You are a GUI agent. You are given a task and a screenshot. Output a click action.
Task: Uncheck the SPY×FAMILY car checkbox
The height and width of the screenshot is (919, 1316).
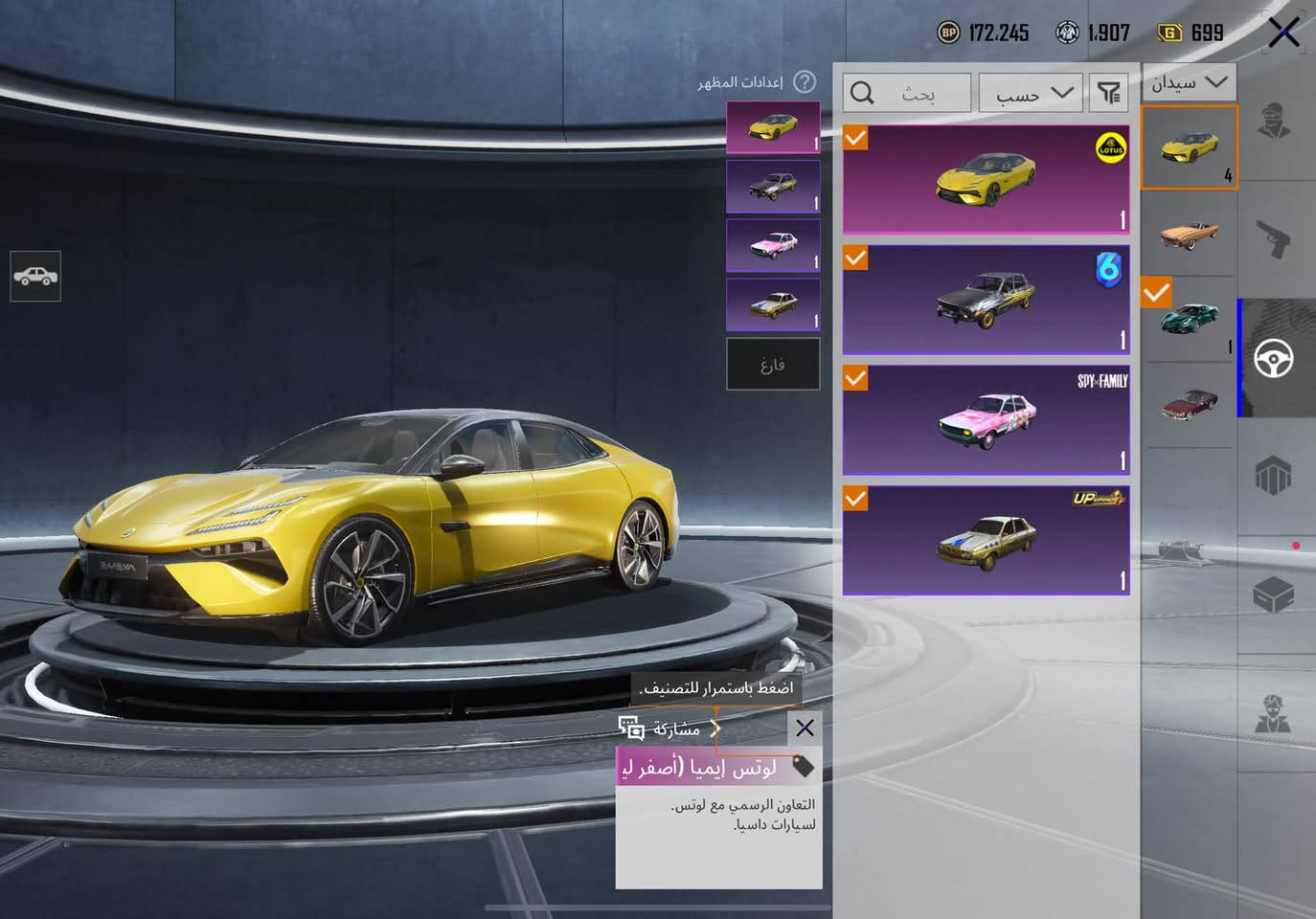855,378
